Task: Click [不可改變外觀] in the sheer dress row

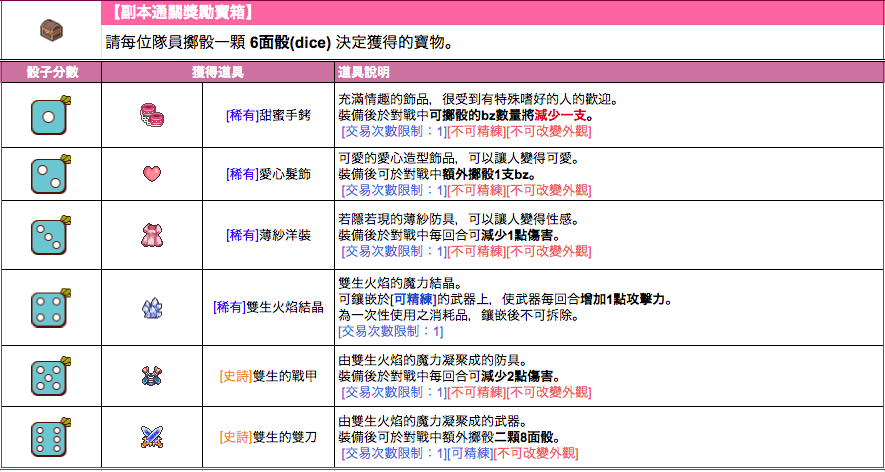Action: coord(549,251)
